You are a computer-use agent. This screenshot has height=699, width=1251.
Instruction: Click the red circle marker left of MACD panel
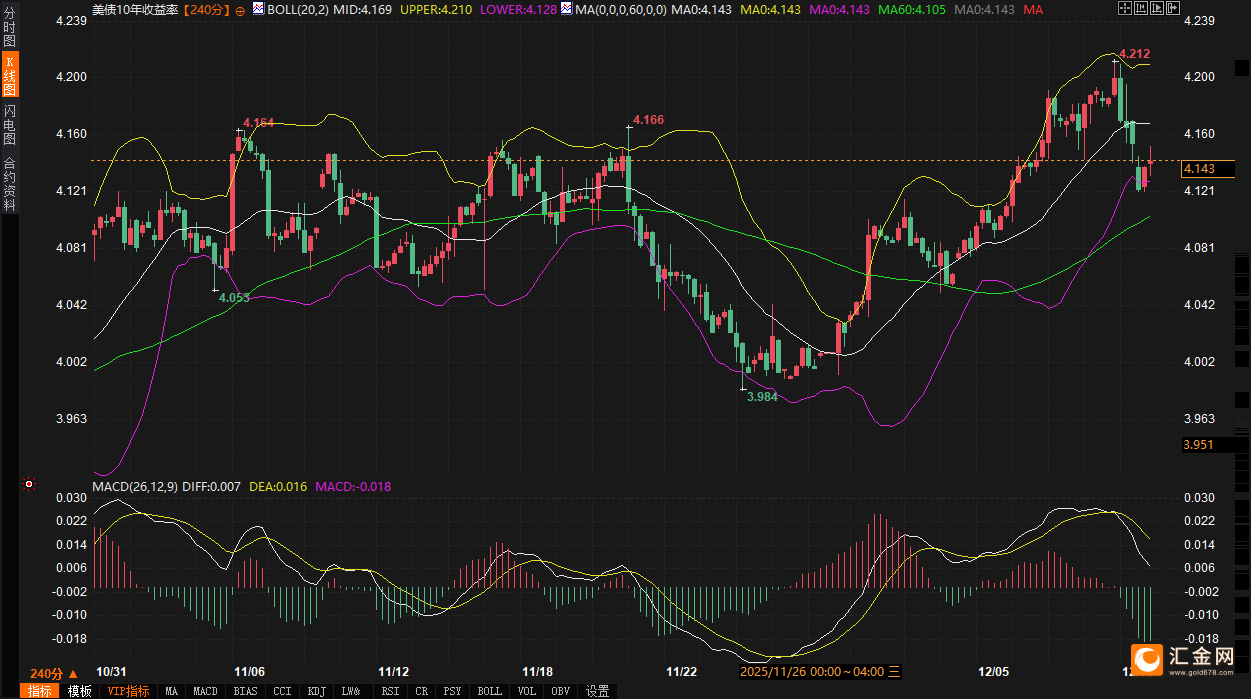29,485
